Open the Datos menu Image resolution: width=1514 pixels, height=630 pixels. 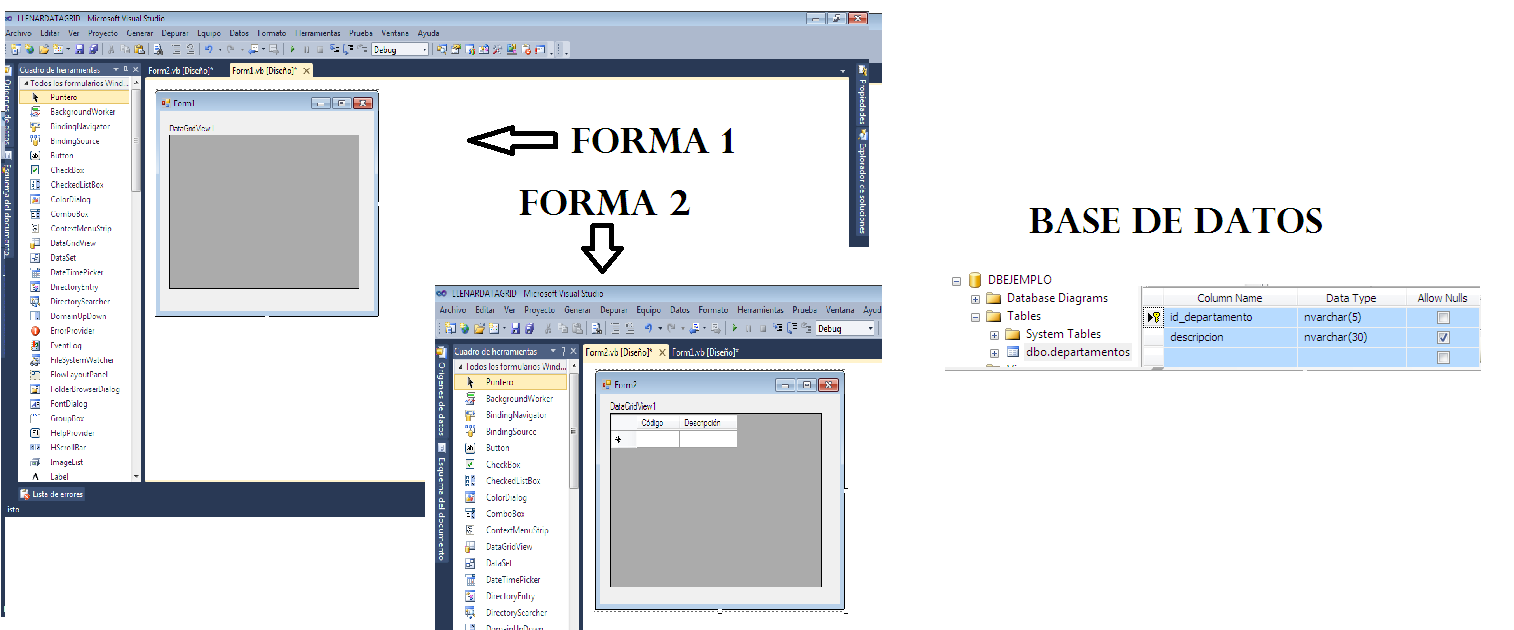click(x=238, y=32)
